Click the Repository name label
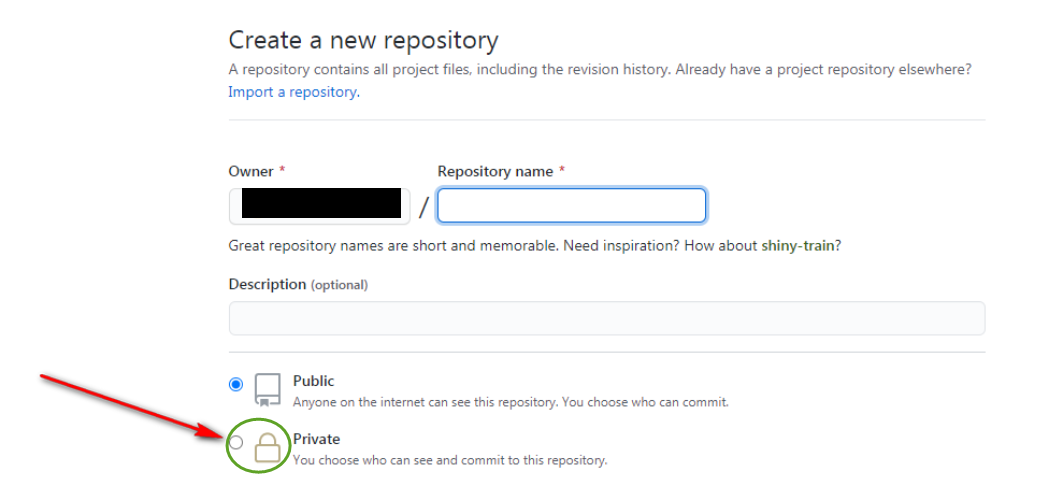Viewport: 1037px width, 481px height. pos(495,172)
